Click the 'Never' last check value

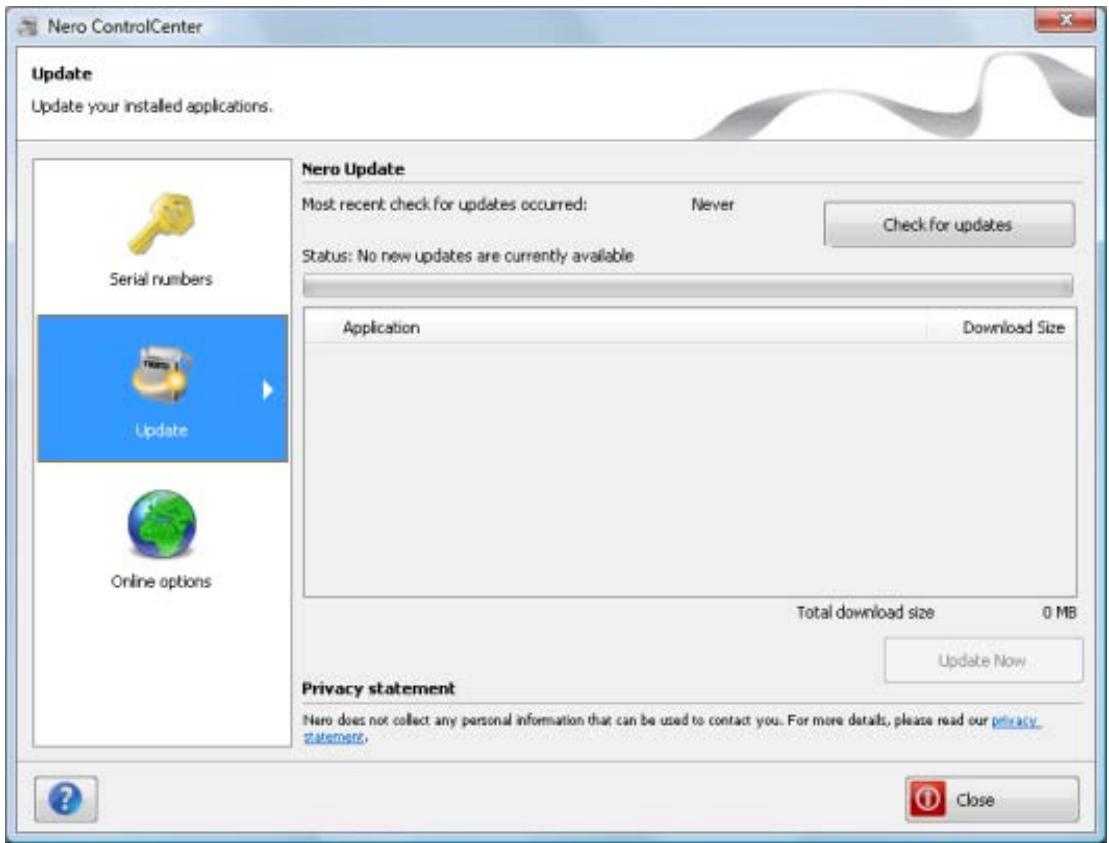pos(712,204)
